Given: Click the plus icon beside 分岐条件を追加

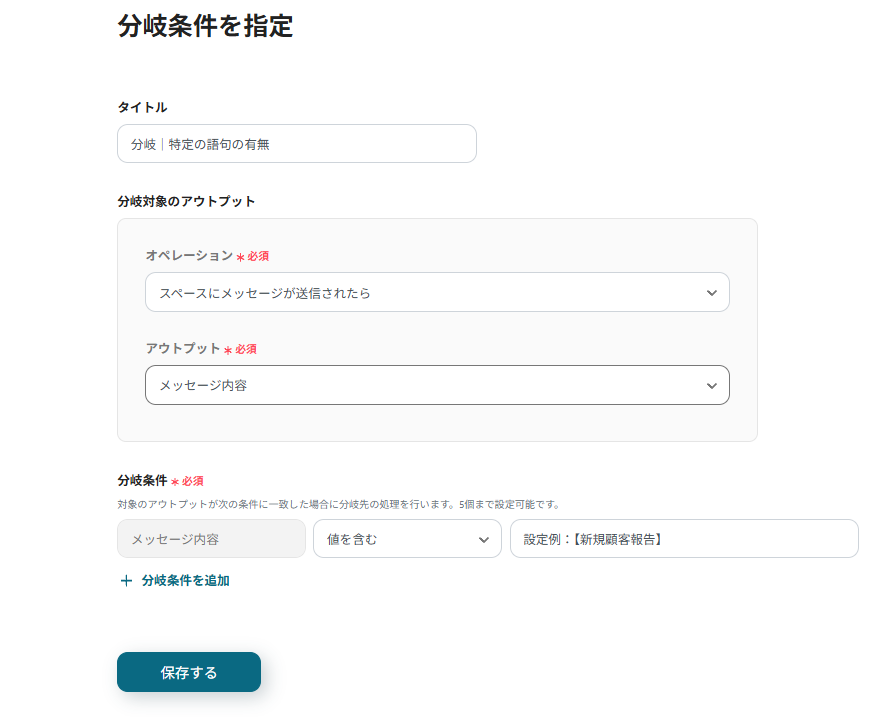Looking at the screenshot, I should click(126, 581).
